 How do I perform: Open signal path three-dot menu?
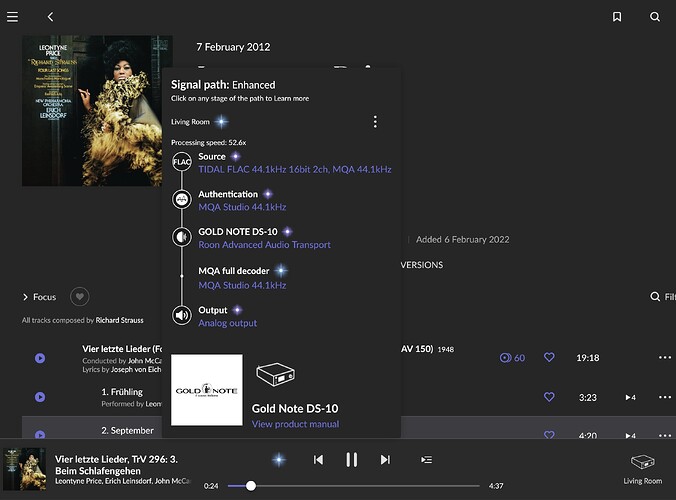click(375, 122)
